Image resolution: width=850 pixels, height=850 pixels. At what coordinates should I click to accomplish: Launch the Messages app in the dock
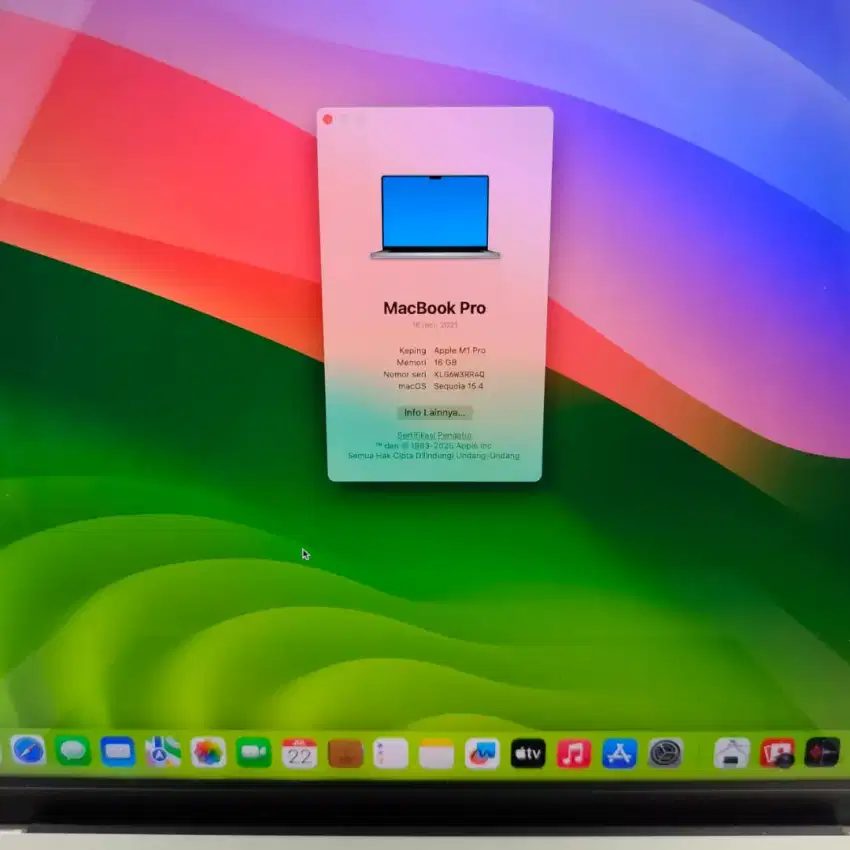(x=73, y=751)
